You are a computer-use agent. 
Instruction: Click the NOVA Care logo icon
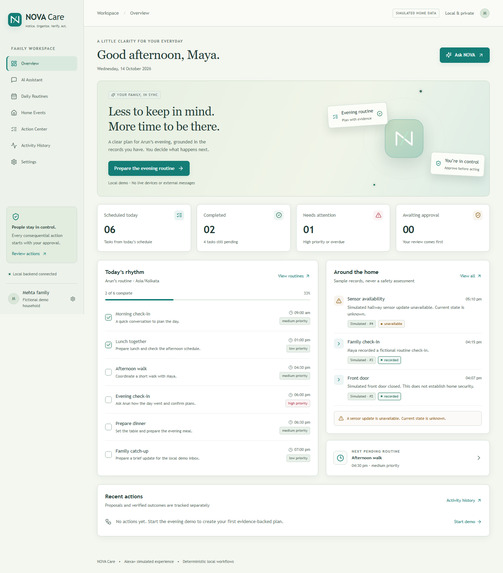pyautogui.click(x=15, y=20)
